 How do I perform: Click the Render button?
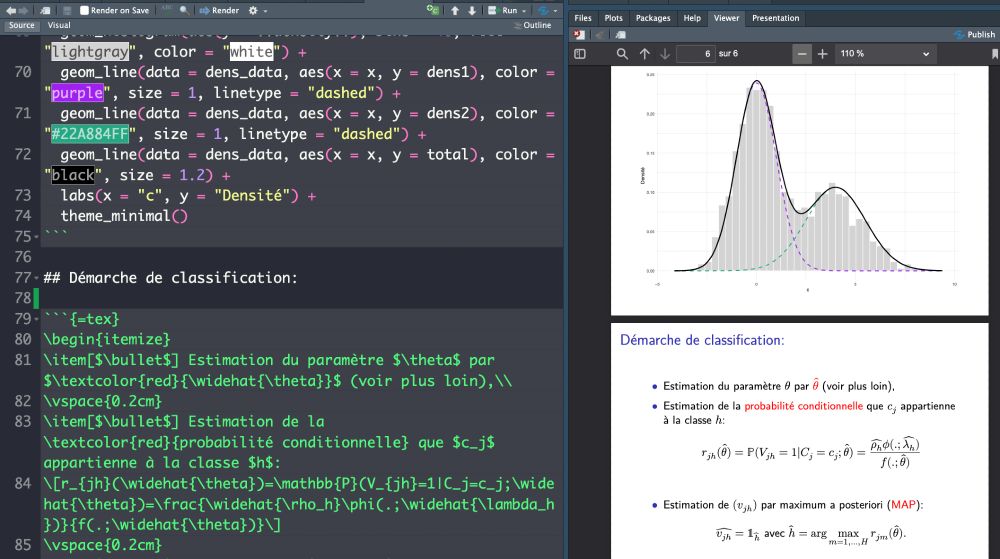click(219, 10)
